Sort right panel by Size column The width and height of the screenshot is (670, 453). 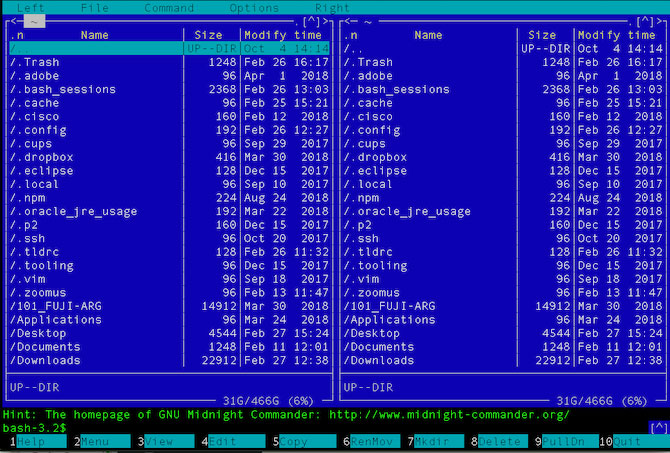tap(542, 35)
